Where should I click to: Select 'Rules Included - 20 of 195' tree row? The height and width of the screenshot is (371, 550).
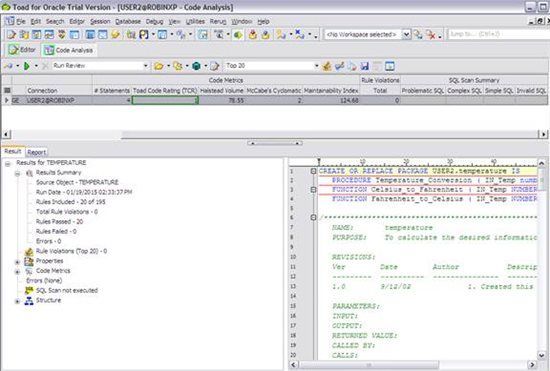click(71, 202)
